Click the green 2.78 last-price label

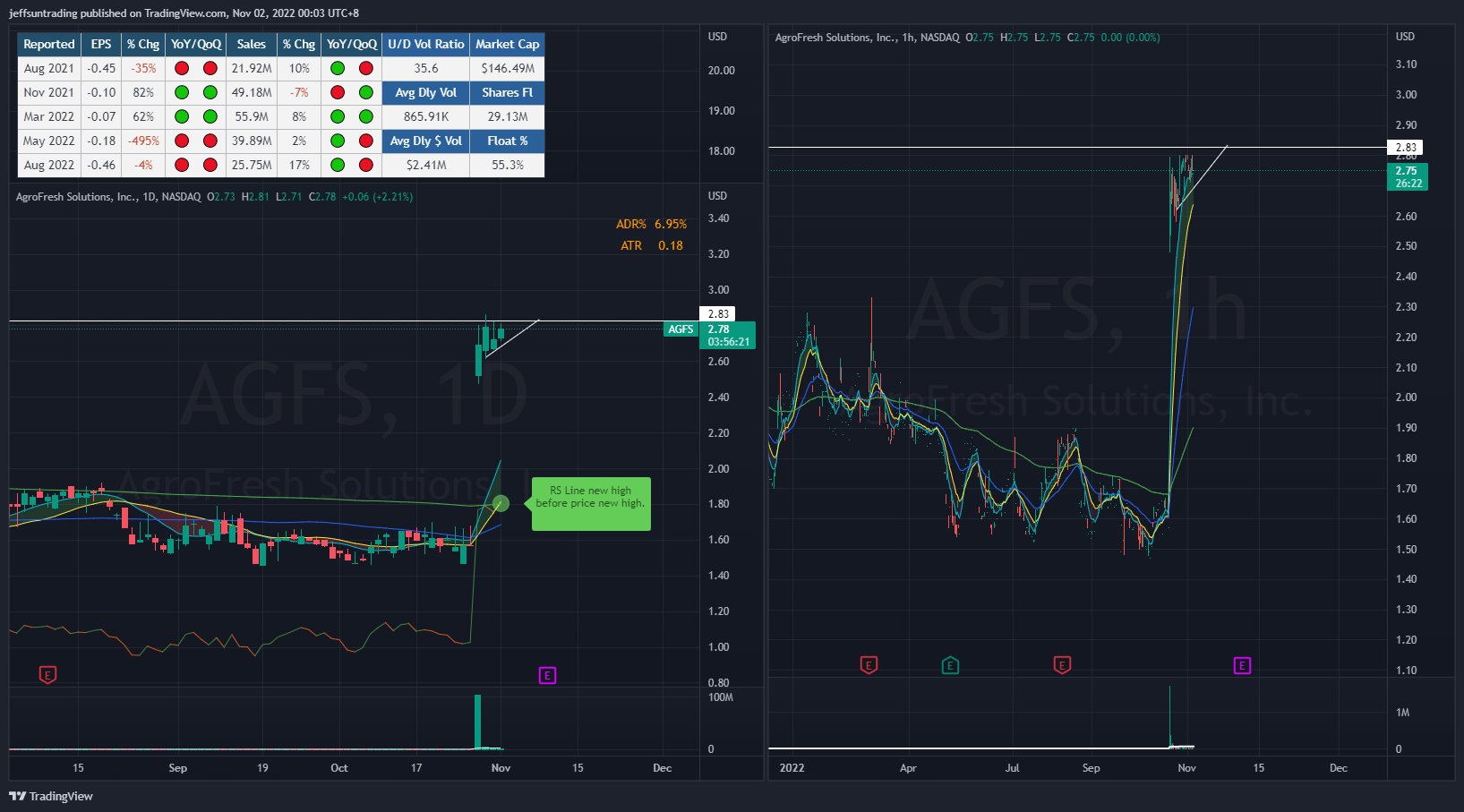[x=729, y=336]
